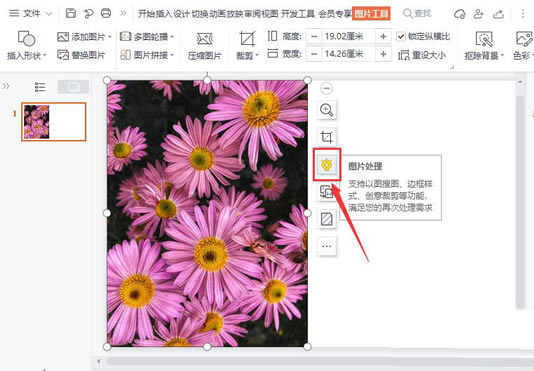Click the undo/redo quick access icon
The width and height of the screenshot is (534, 371).
88,13
